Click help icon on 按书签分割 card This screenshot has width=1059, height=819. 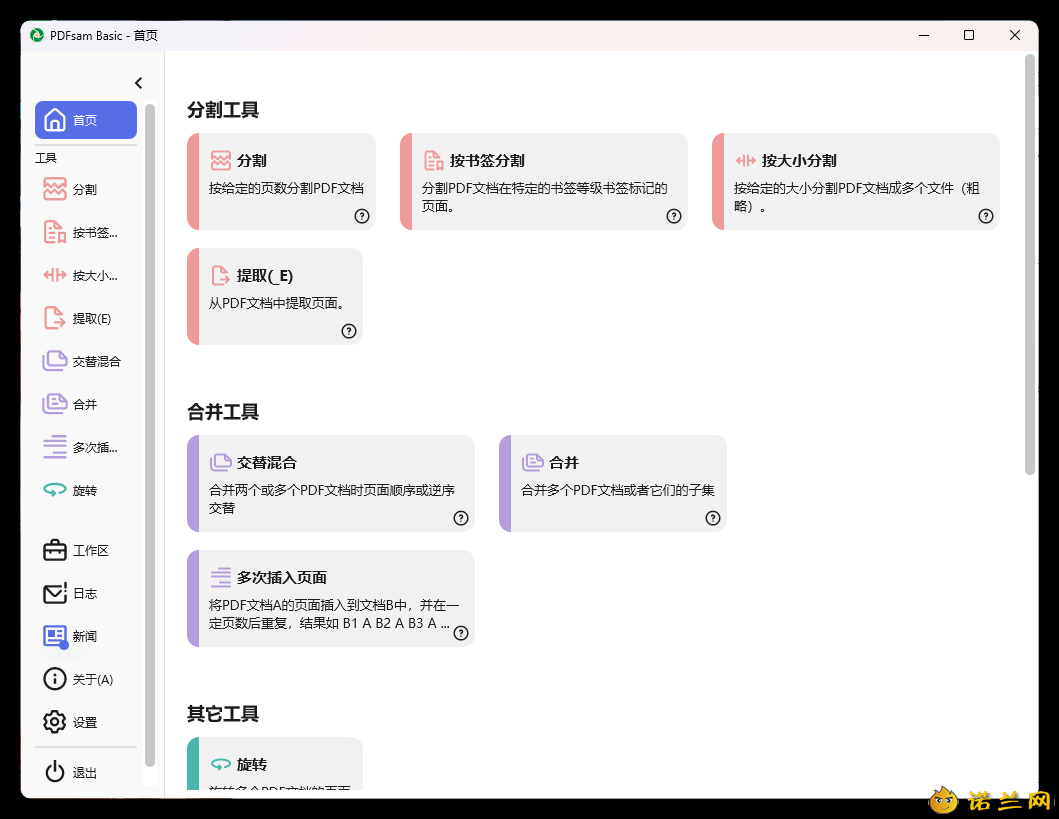674,216
